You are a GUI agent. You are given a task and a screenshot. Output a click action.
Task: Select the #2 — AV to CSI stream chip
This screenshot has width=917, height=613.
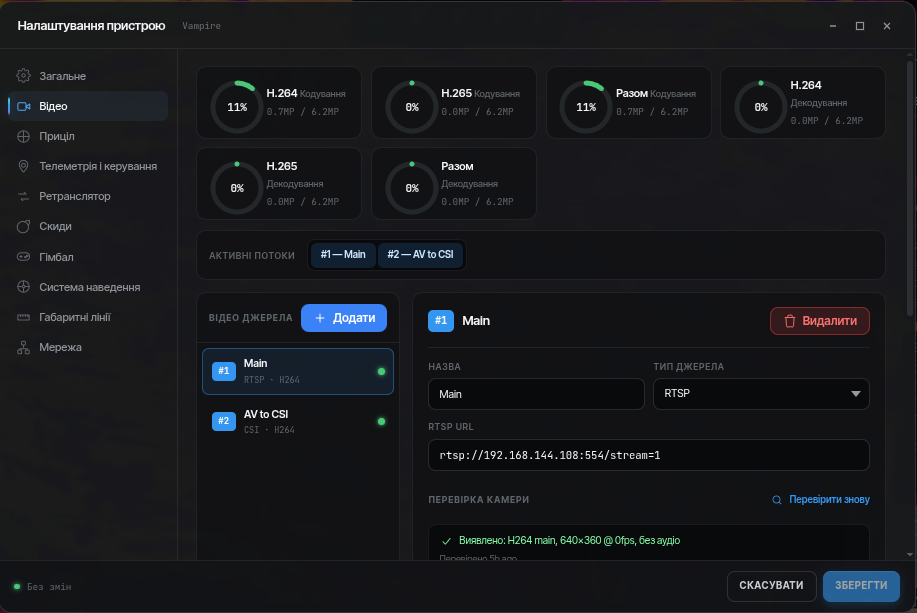[420, 254]
